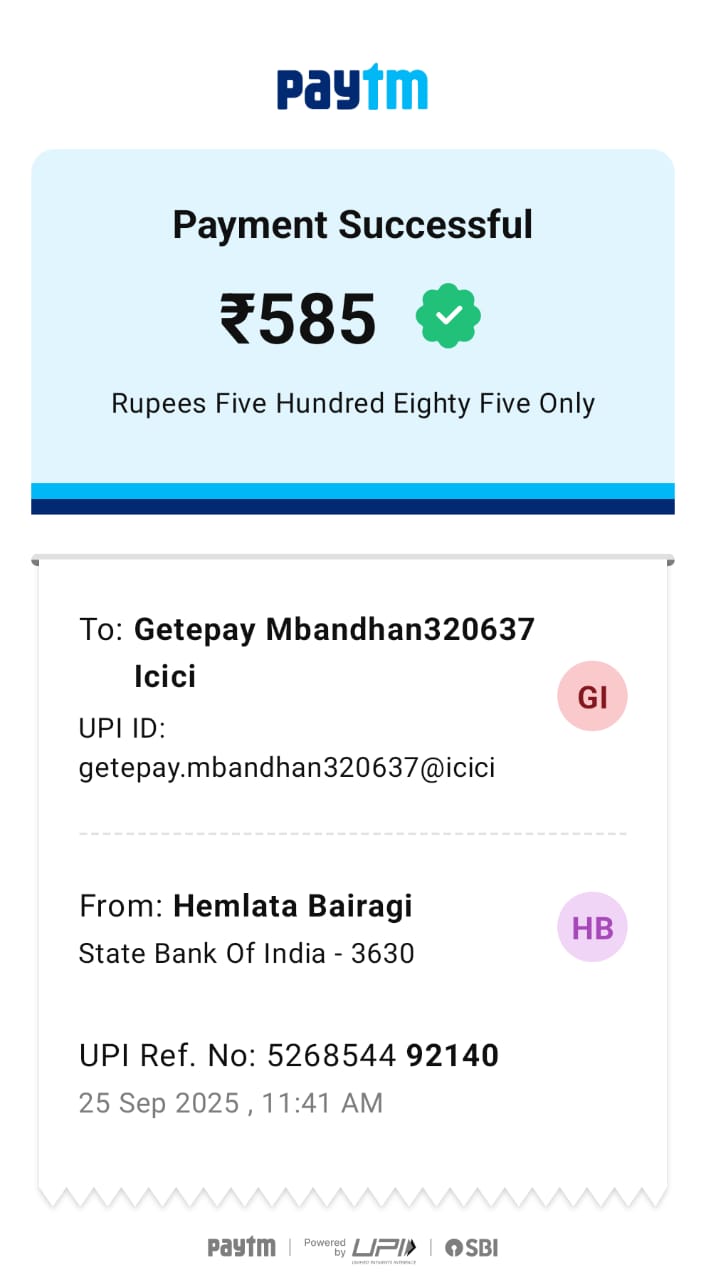The width and height of the screenshot is (706, 1280).
Task: Click the dark navy stripe under the amount card
Action: tap(352, 507)
